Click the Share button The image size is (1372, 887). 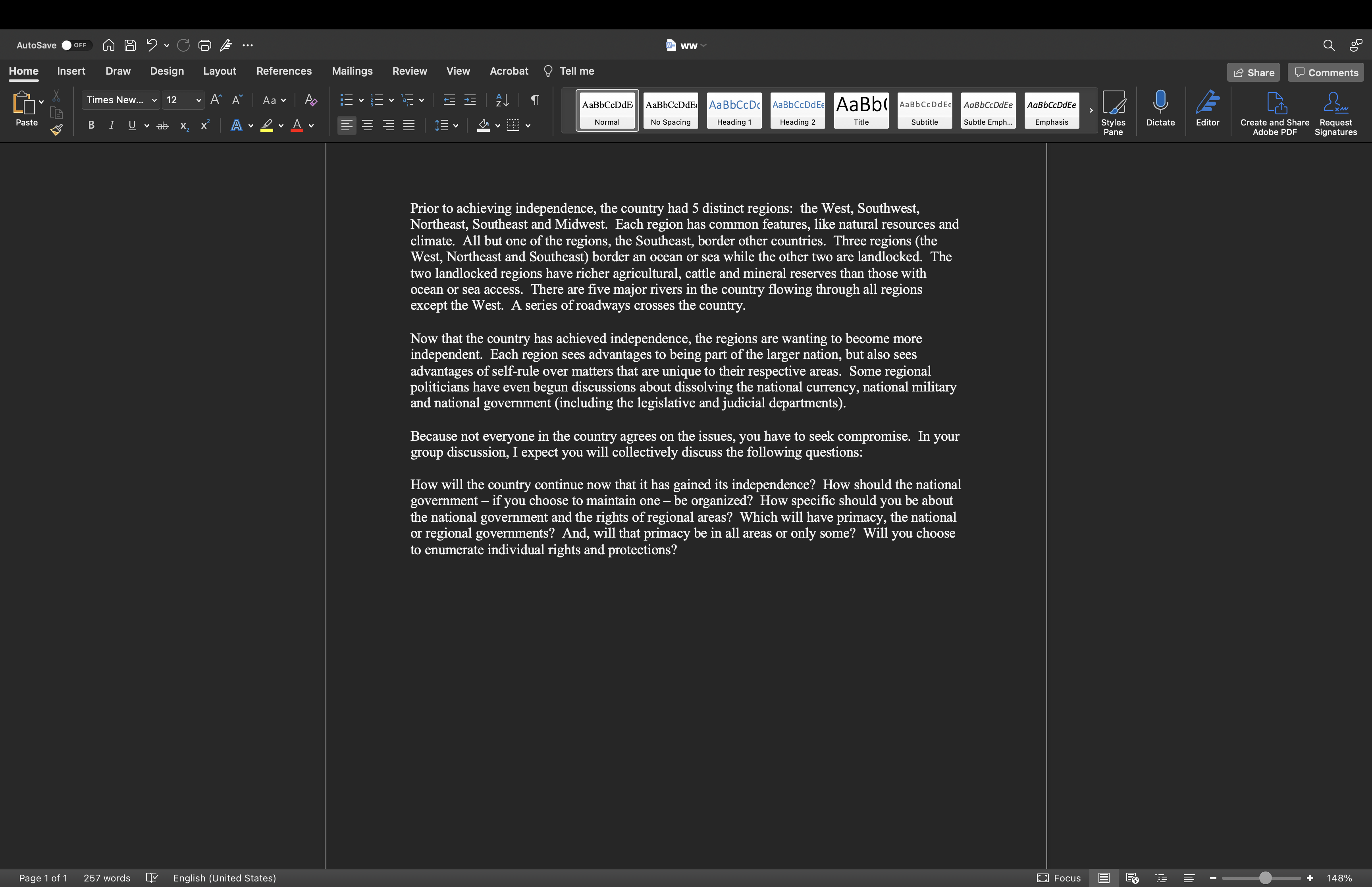pos(1253,73)
